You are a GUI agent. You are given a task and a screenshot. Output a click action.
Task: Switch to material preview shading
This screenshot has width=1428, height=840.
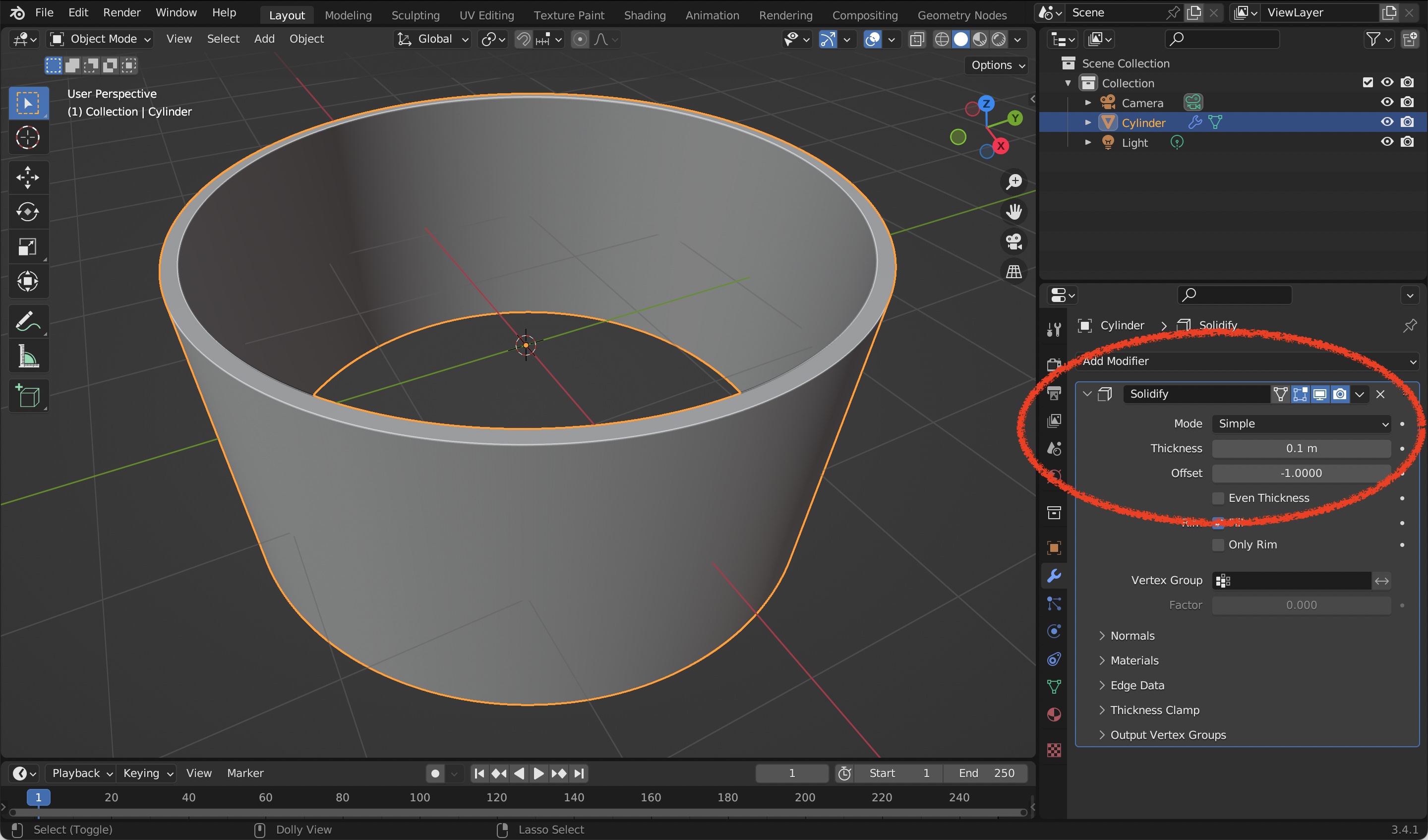980,39
